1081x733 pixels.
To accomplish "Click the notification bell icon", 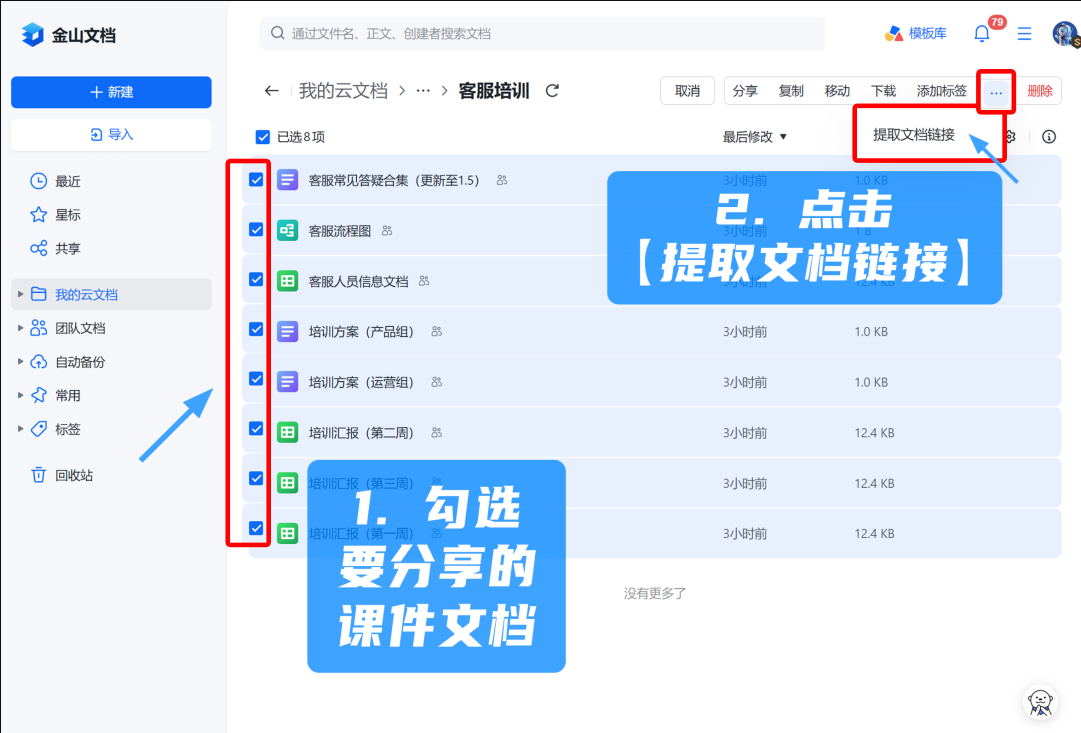I will (982, 34).
